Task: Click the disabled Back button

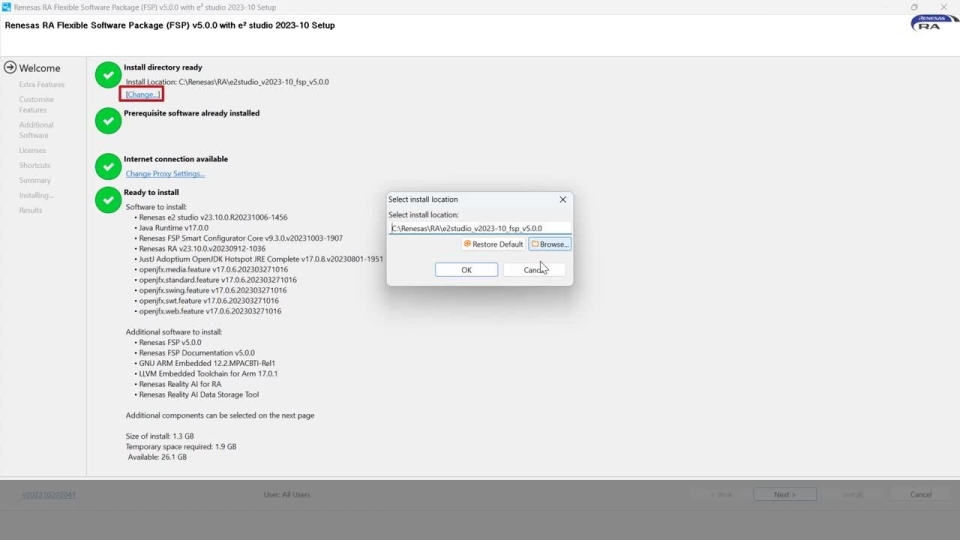Action: [721, 495]
